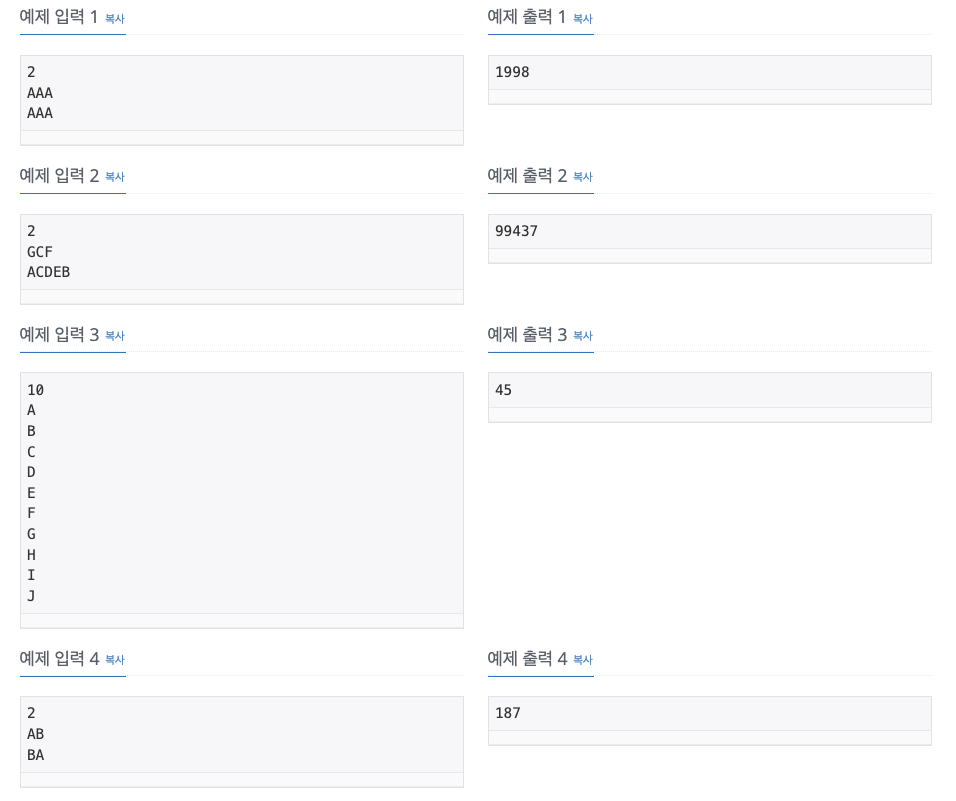
Task: Copy example output 2 (복사)
Action: 583,177
